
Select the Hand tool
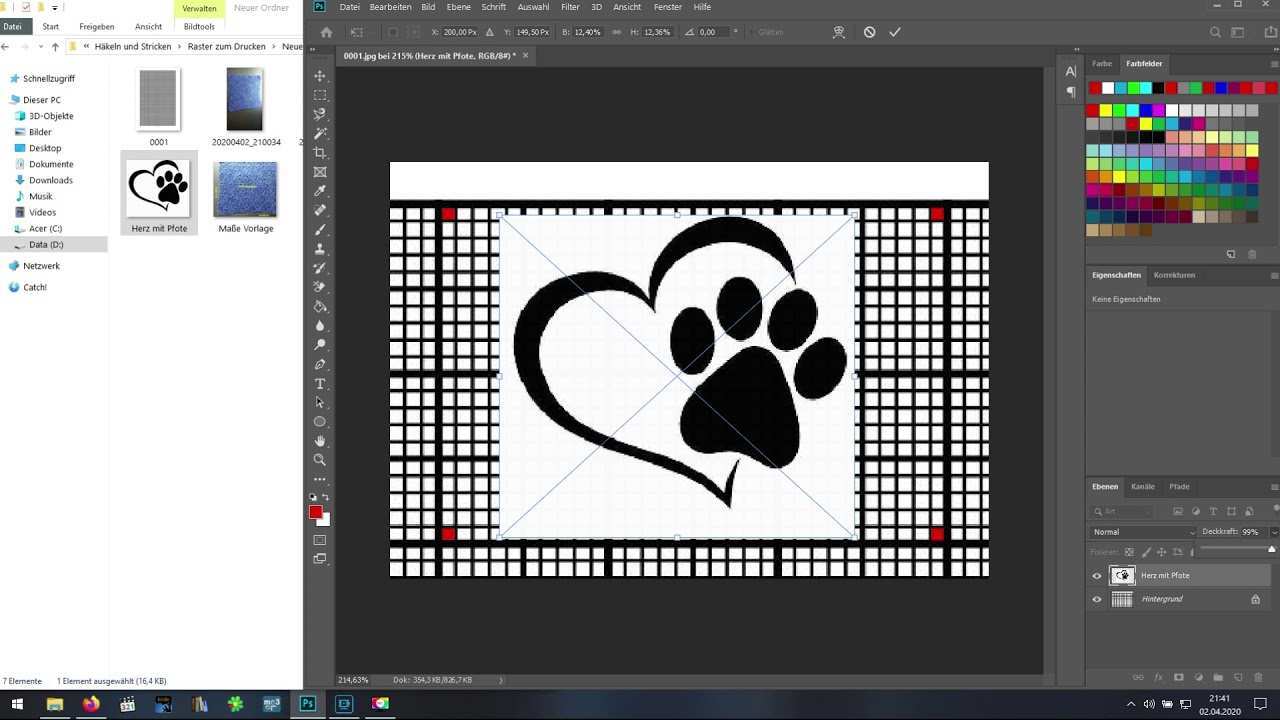[320, 441]
